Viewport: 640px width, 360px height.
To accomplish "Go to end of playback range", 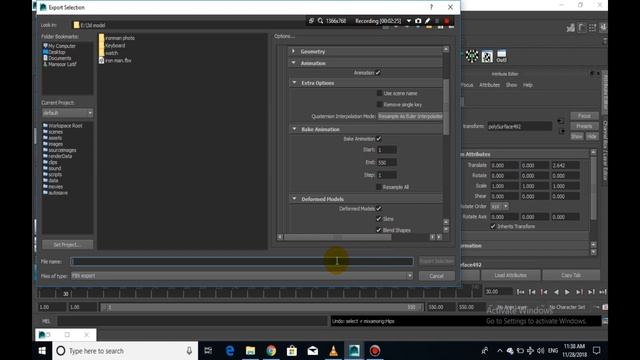I will coord(603,292).
